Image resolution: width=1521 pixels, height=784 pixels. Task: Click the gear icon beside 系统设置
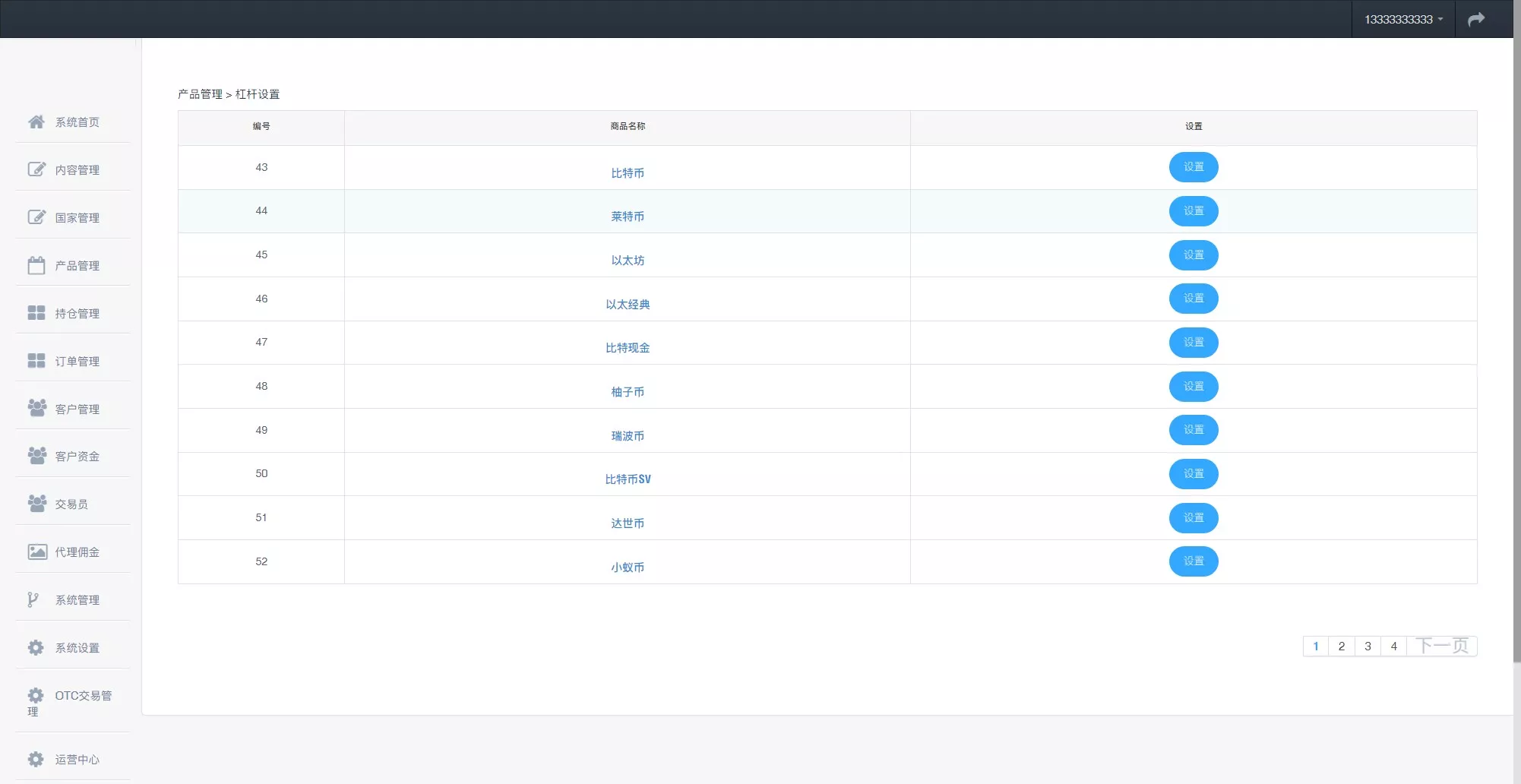coord(36,647)
